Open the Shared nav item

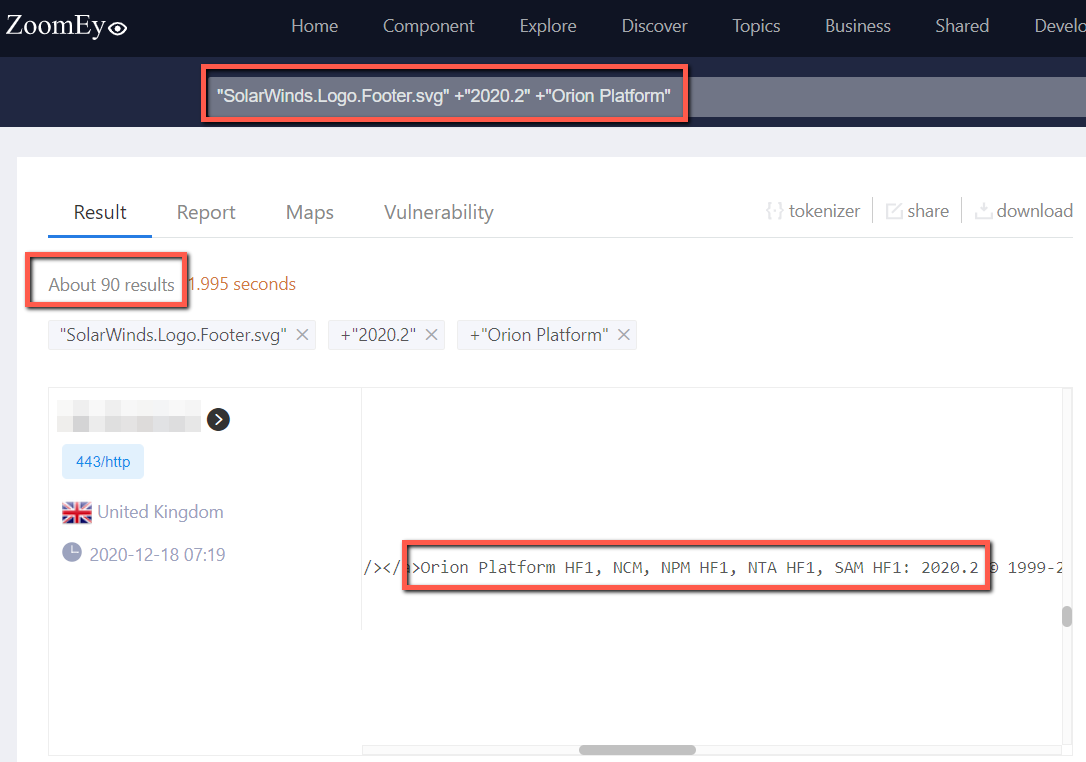[962, 26]
